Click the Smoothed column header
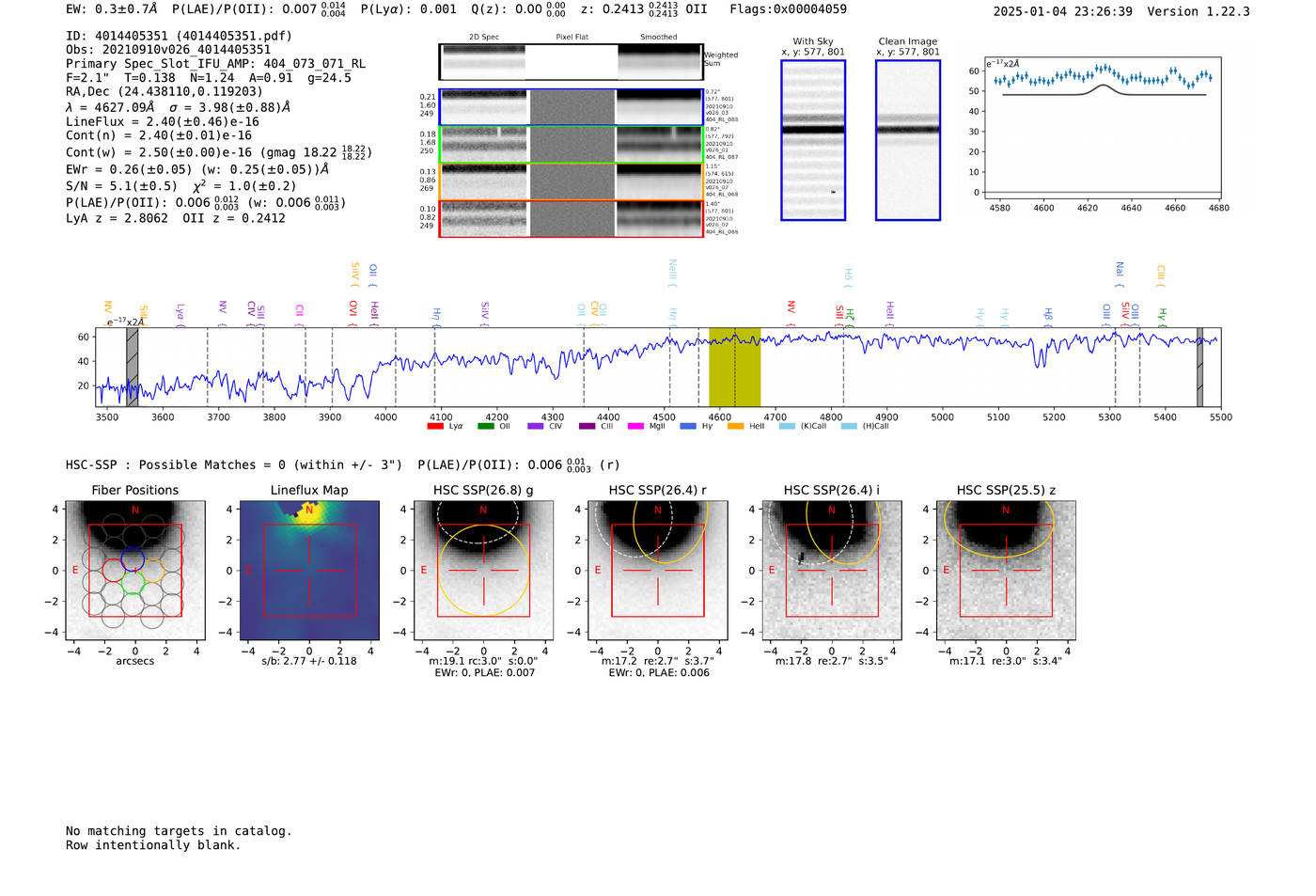The height and width of the screenshot is (896, 1316). (x=659, y=38)
